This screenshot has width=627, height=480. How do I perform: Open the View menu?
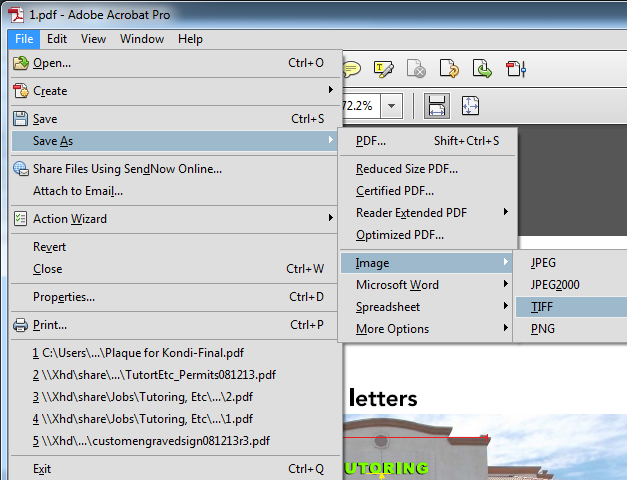[93, 39]
